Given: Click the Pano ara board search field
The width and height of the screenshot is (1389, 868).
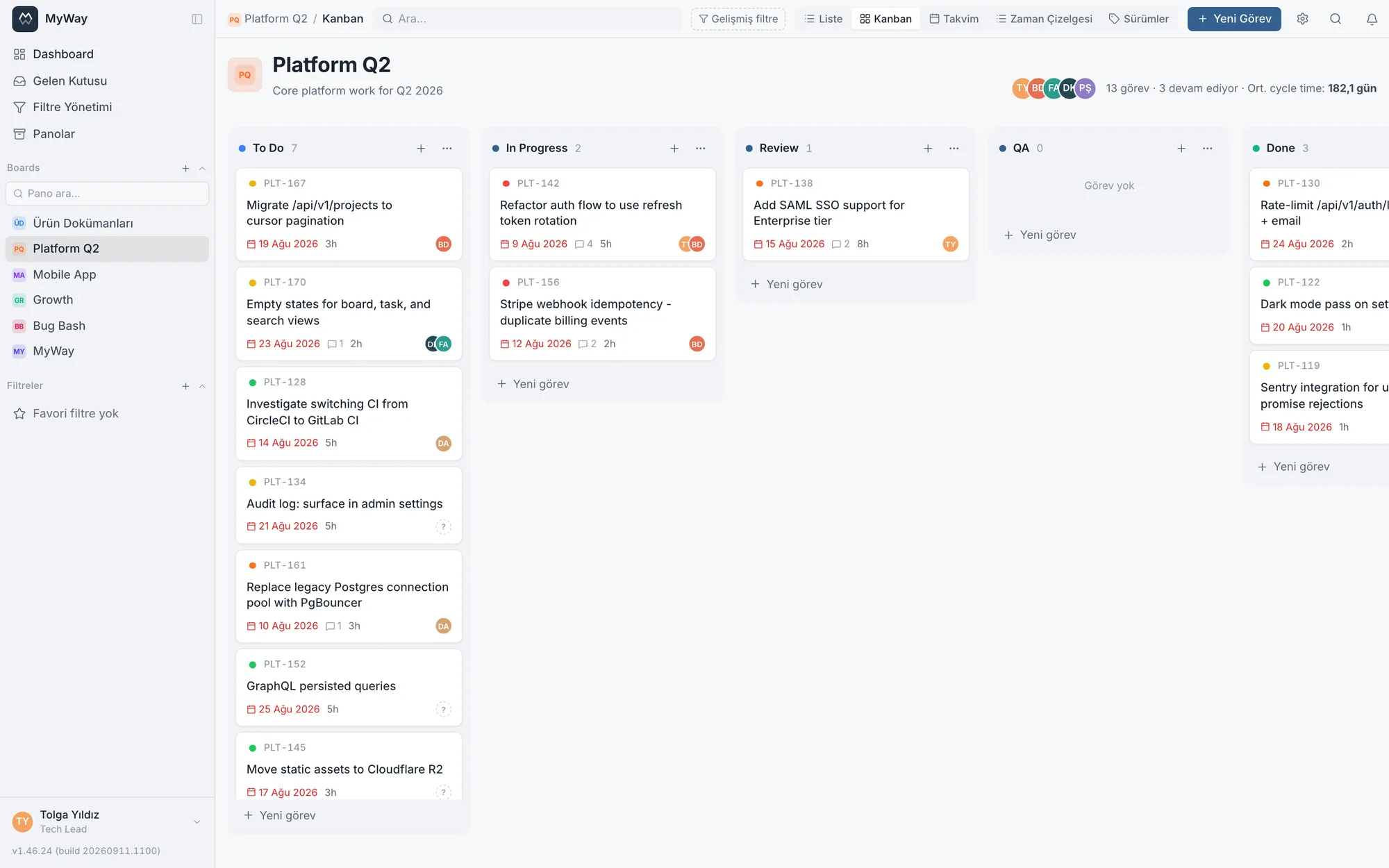Looking at the screenshot, I should [x=107, y=194].
